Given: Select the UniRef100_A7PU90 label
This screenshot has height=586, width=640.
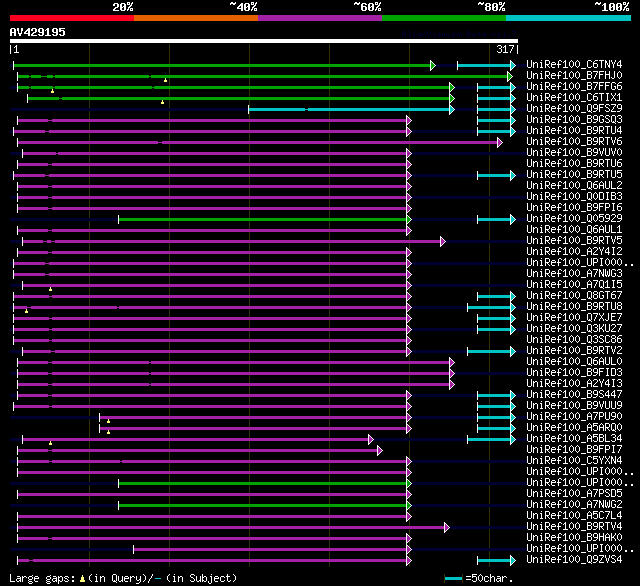Looking at the screenshot, I should [x=574, y=417].
